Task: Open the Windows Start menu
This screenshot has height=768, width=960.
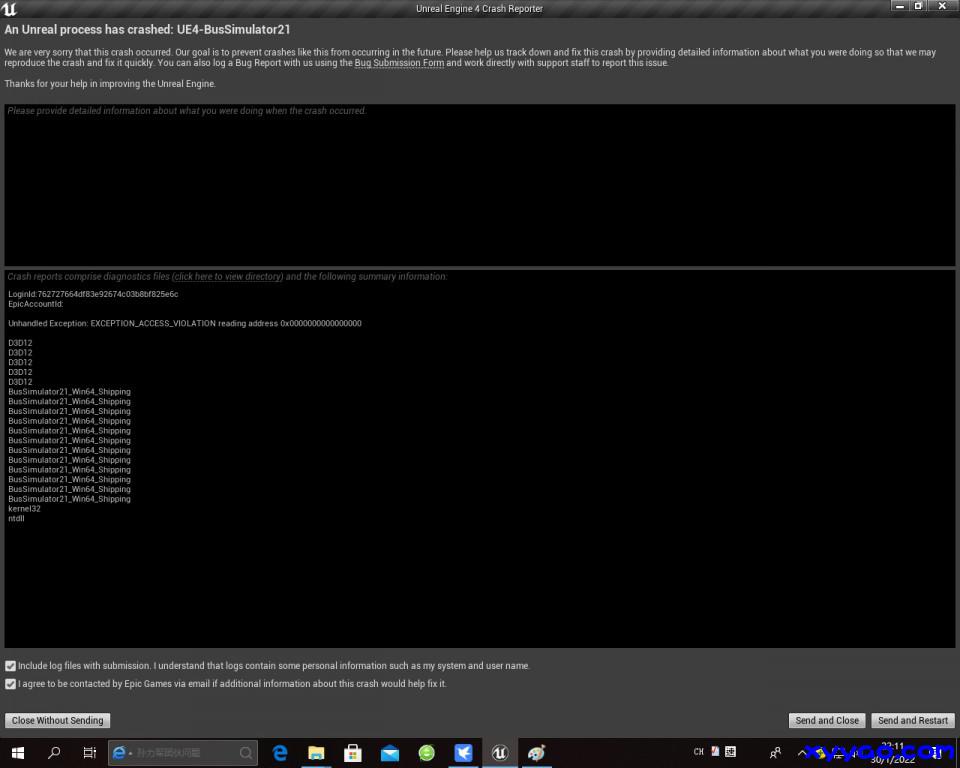Action: (x=17, y=753)
